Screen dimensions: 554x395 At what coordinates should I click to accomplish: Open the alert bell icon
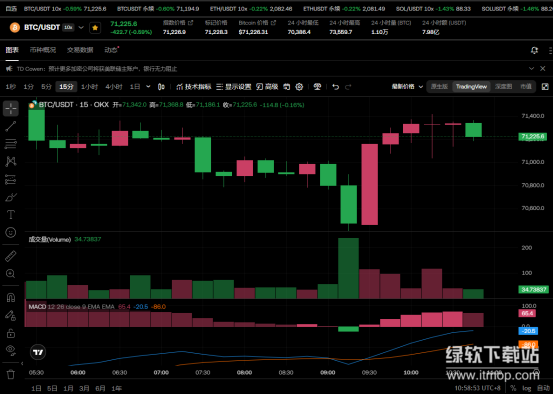[534, 51]
